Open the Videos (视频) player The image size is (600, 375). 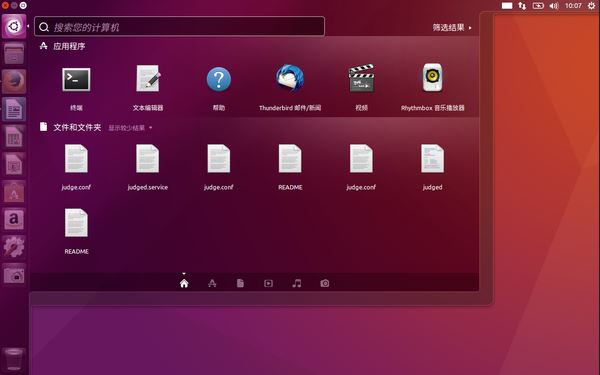point(361,78)
